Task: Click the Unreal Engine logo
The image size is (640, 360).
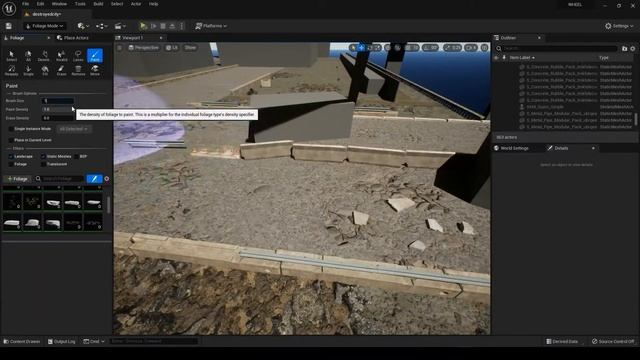Action: point(9,8)
